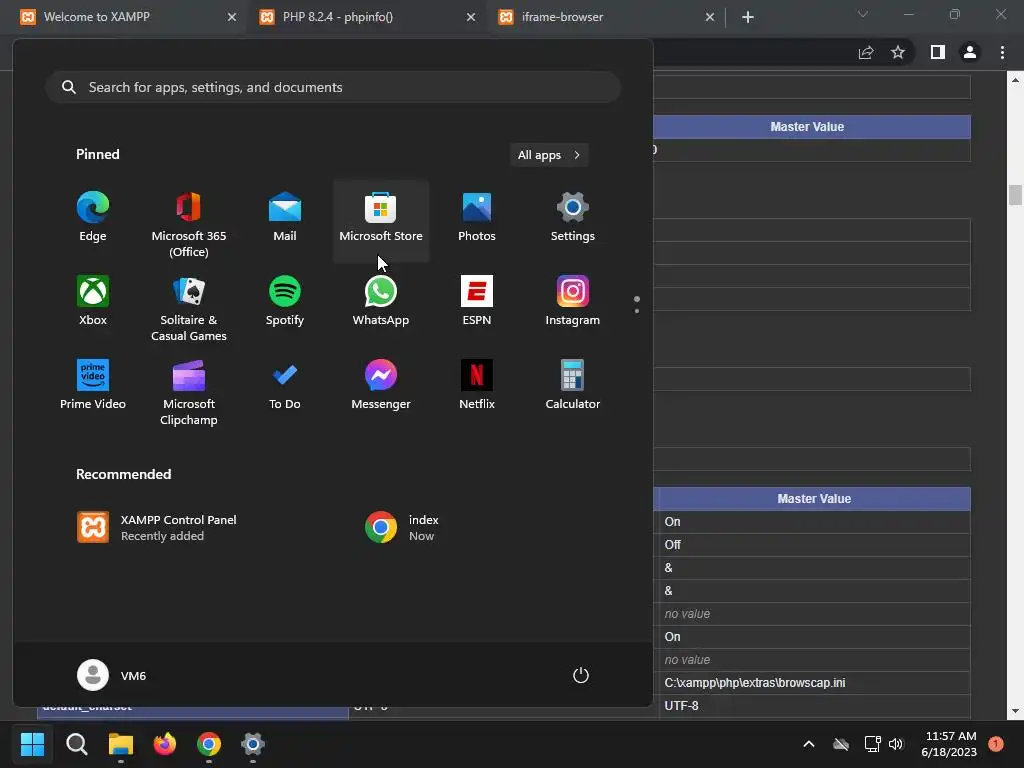Open the notification badge in tray
This screenshot has height=768, width=1024.
click(996, 744)
